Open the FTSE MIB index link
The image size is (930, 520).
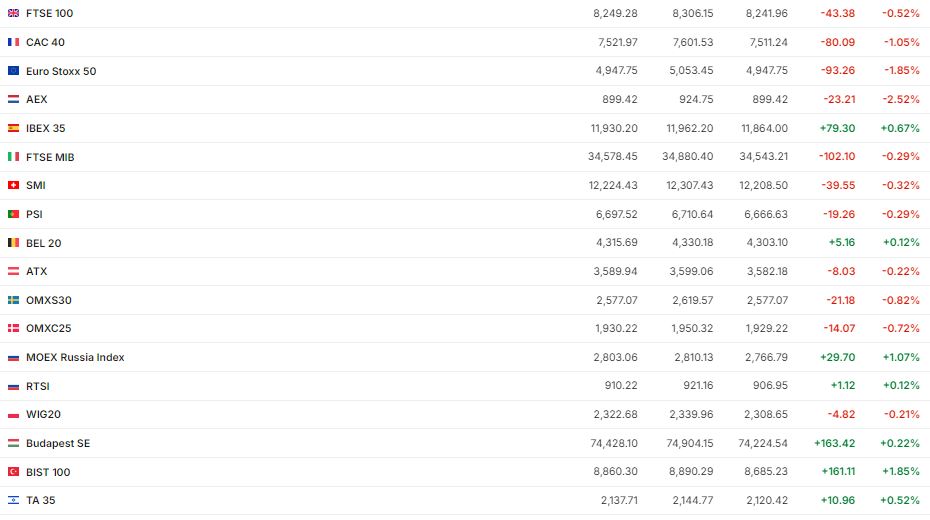(x=50, y=157)
